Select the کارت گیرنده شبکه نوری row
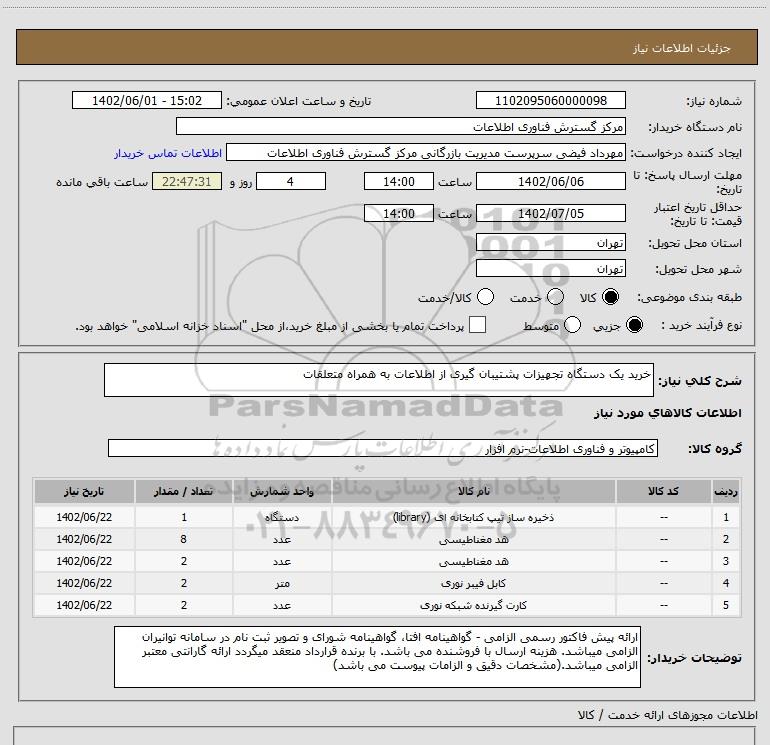The width and height of the screenshot is (770, 745). [x=387, y=606]
